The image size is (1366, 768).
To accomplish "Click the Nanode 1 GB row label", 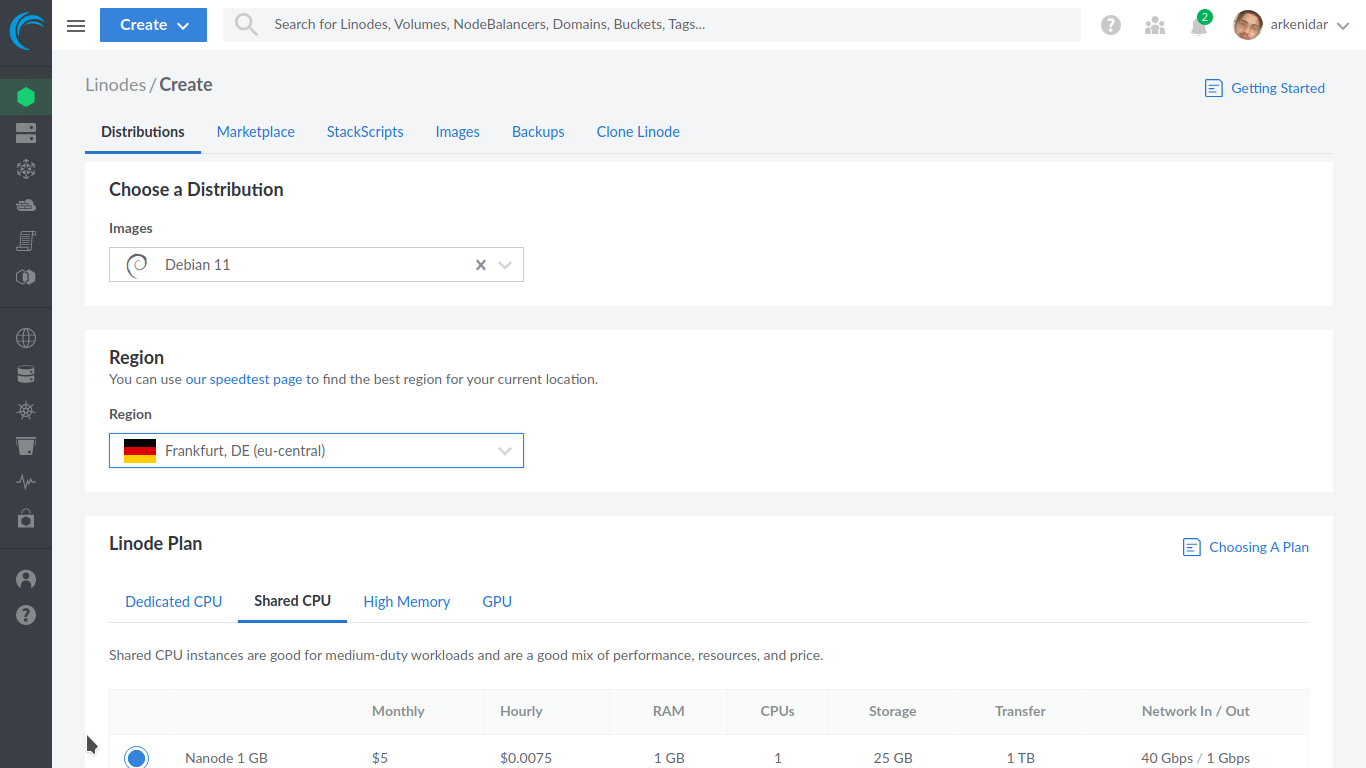I will 227,758.
